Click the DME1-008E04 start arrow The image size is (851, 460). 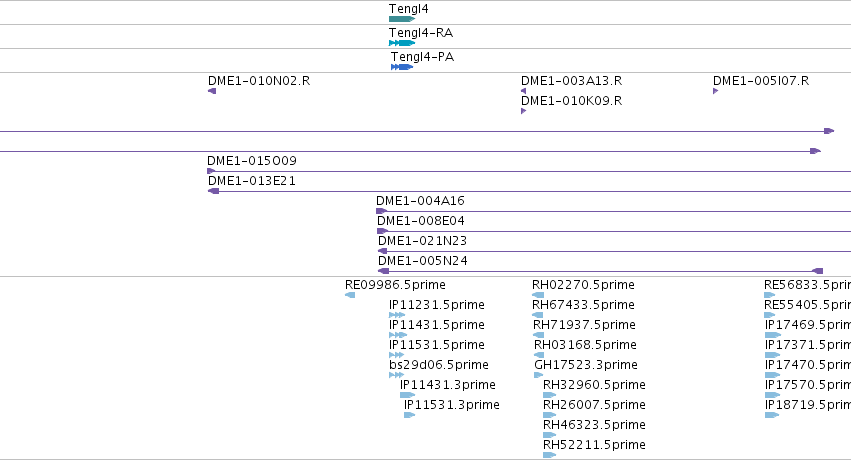[x=383, y=232]
